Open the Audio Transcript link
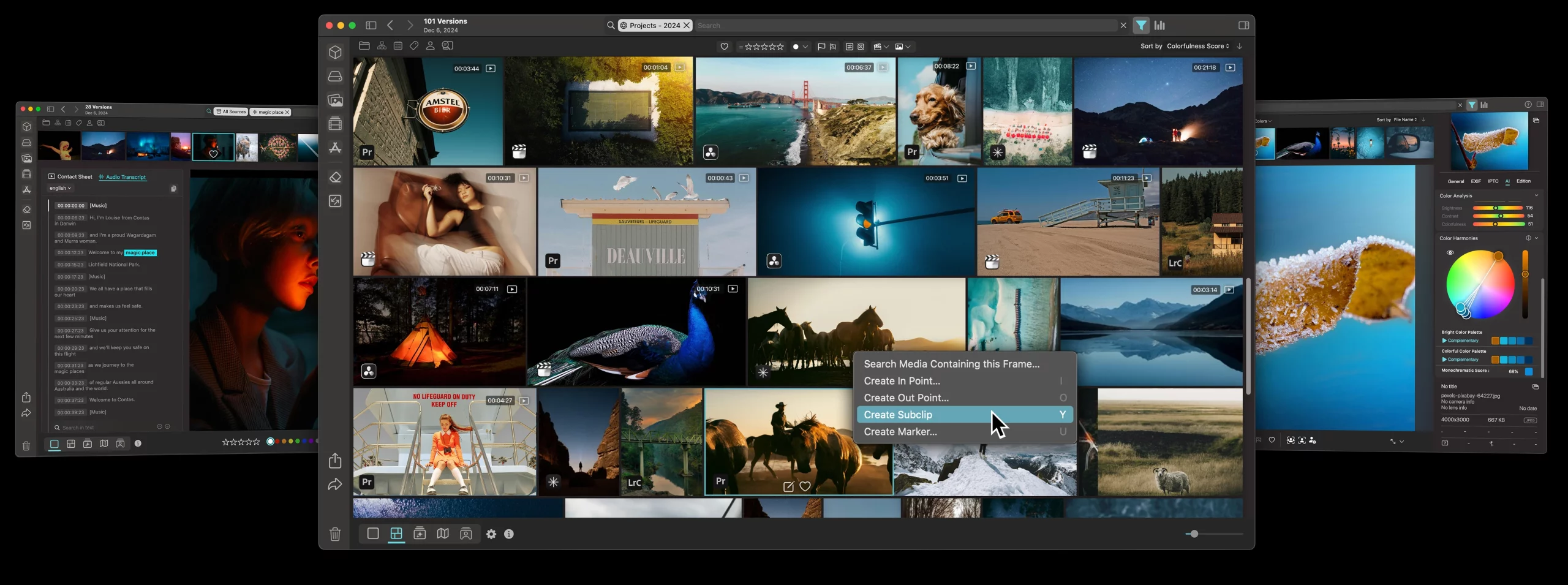Viewport: 1568px width, 585px height. click(126, 177)
